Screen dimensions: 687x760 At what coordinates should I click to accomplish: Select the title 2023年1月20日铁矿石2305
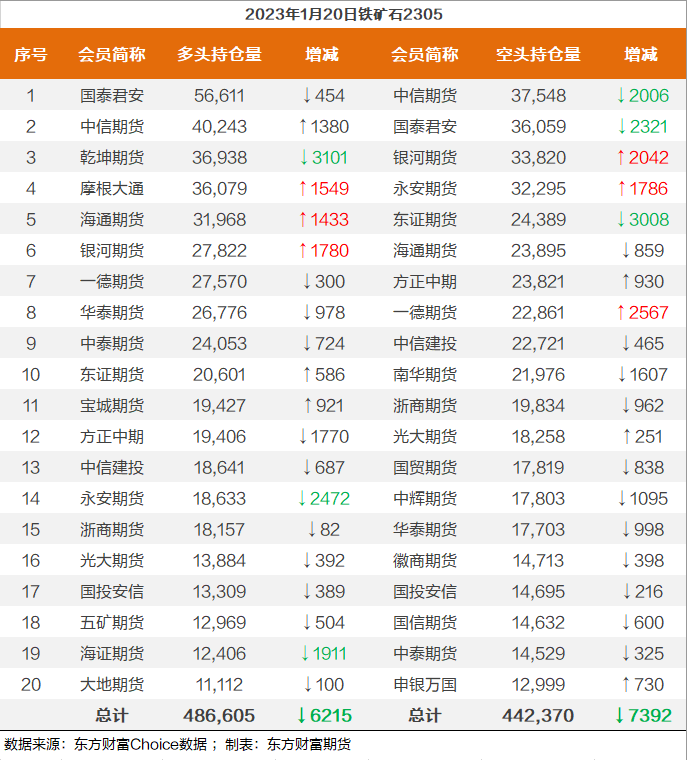[343, 14]
